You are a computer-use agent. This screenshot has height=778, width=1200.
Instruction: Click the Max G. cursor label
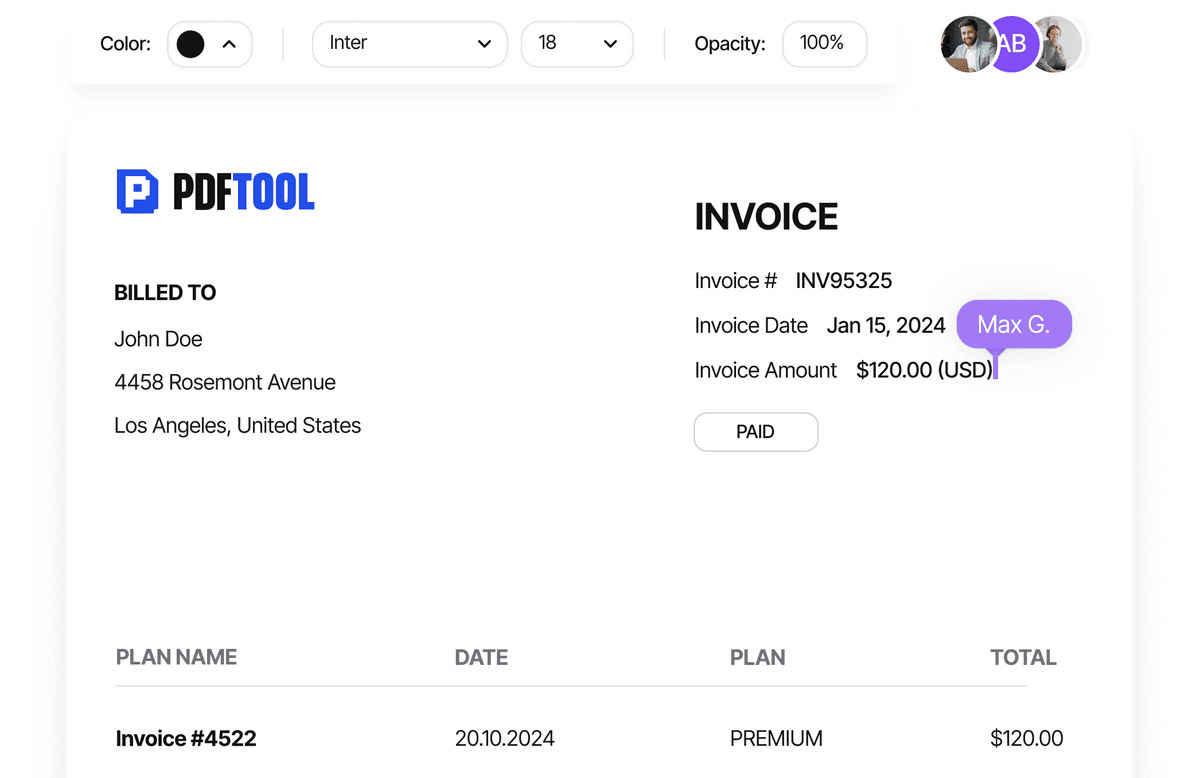(x=1013, y=325)
